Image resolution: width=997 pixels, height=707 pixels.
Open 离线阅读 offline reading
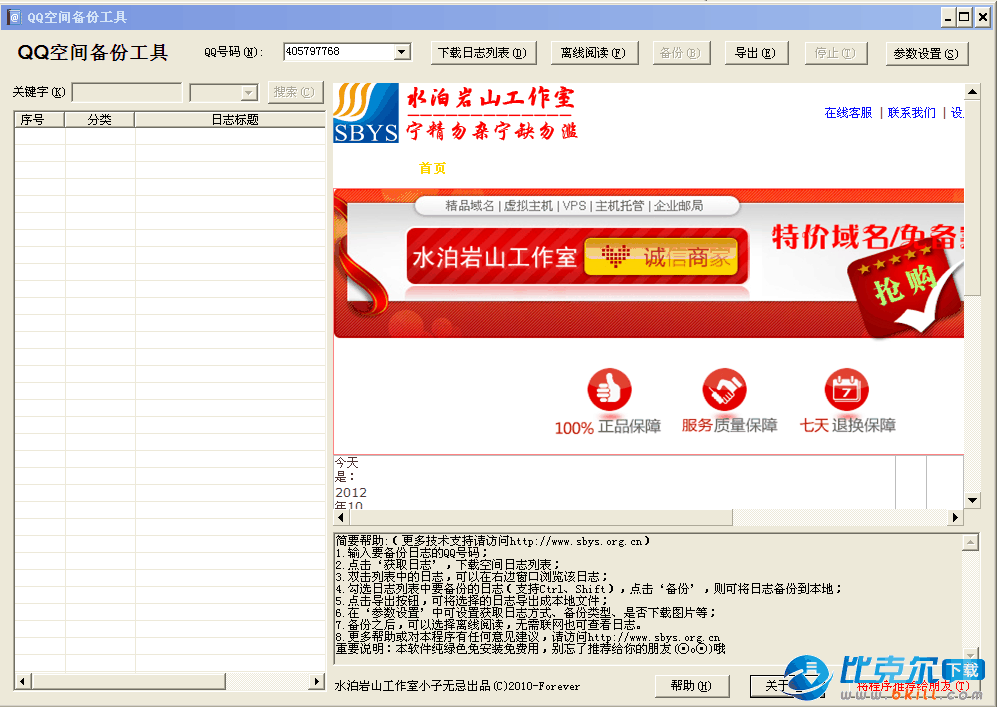[x=594, y=53]
